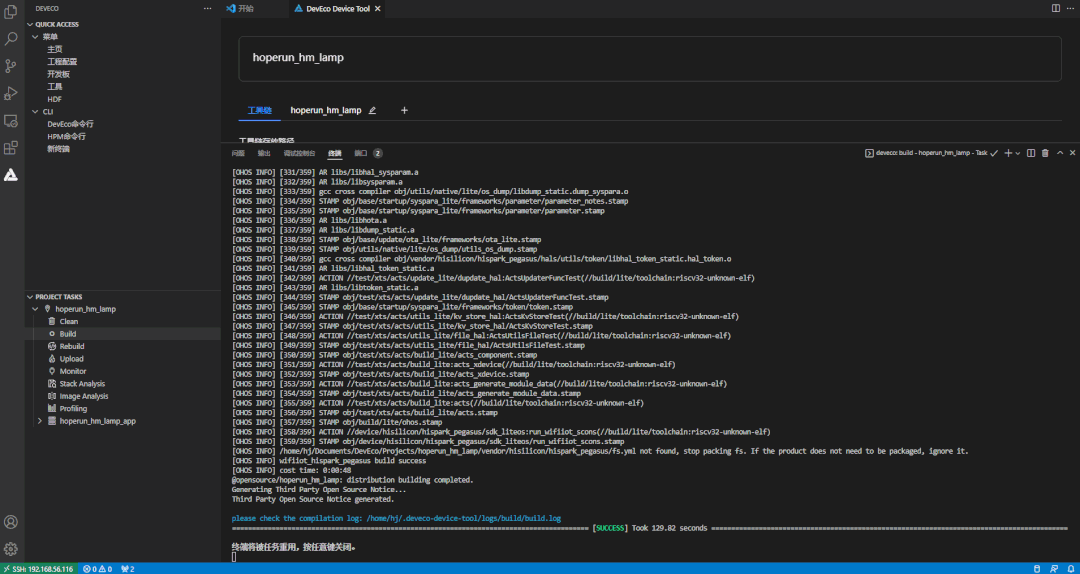1080x574 pixels.
Task: Select the hoperun_hm_lamp configuration tab
Action: pyautogui.click(x=326, y=110)
